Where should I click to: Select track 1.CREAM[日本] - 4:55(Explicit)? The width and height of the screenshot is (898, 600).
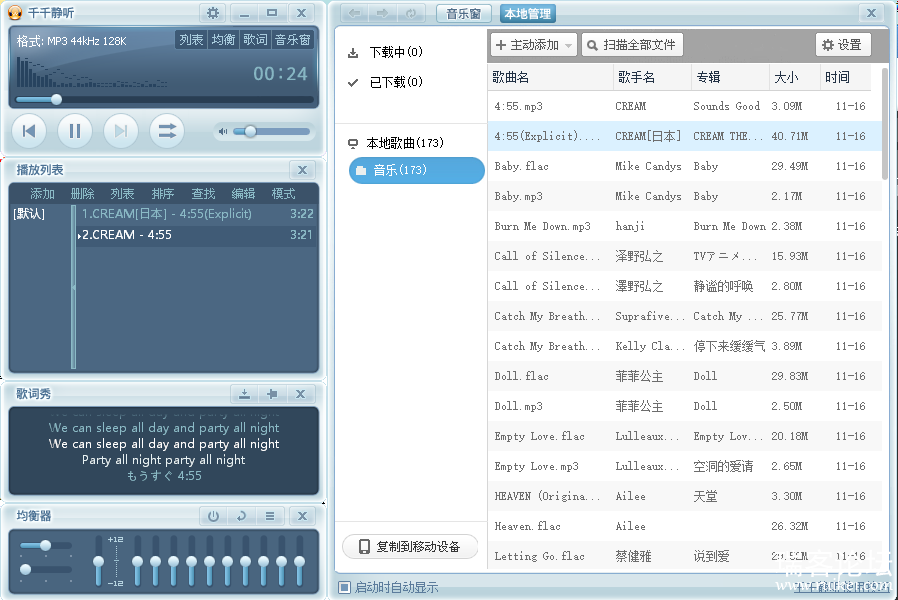coord(196,214)
